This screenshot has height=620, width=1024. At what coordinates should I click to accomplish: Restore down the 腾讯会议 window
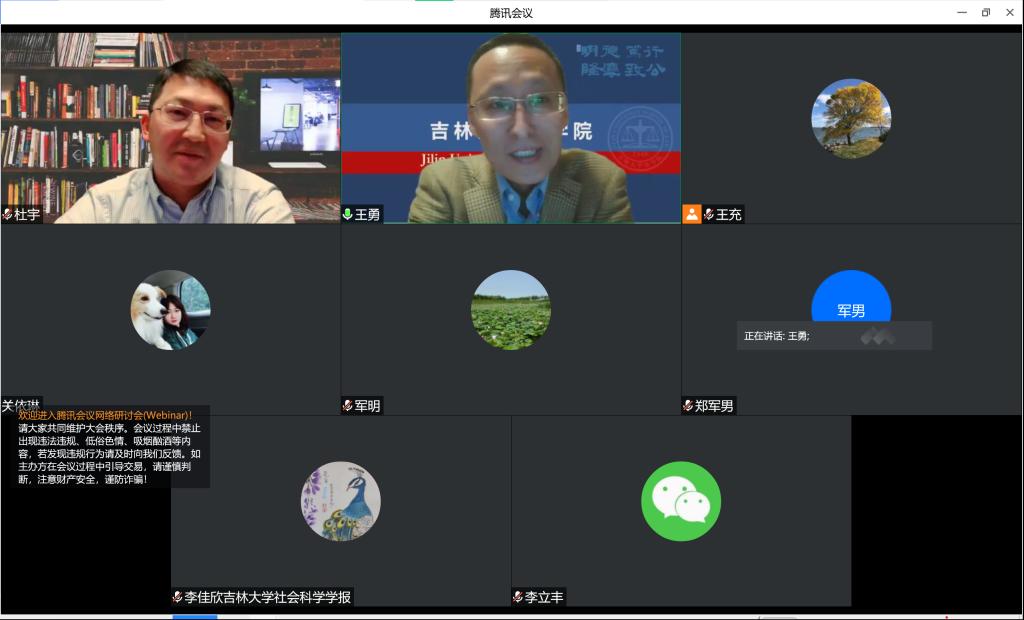985,12
